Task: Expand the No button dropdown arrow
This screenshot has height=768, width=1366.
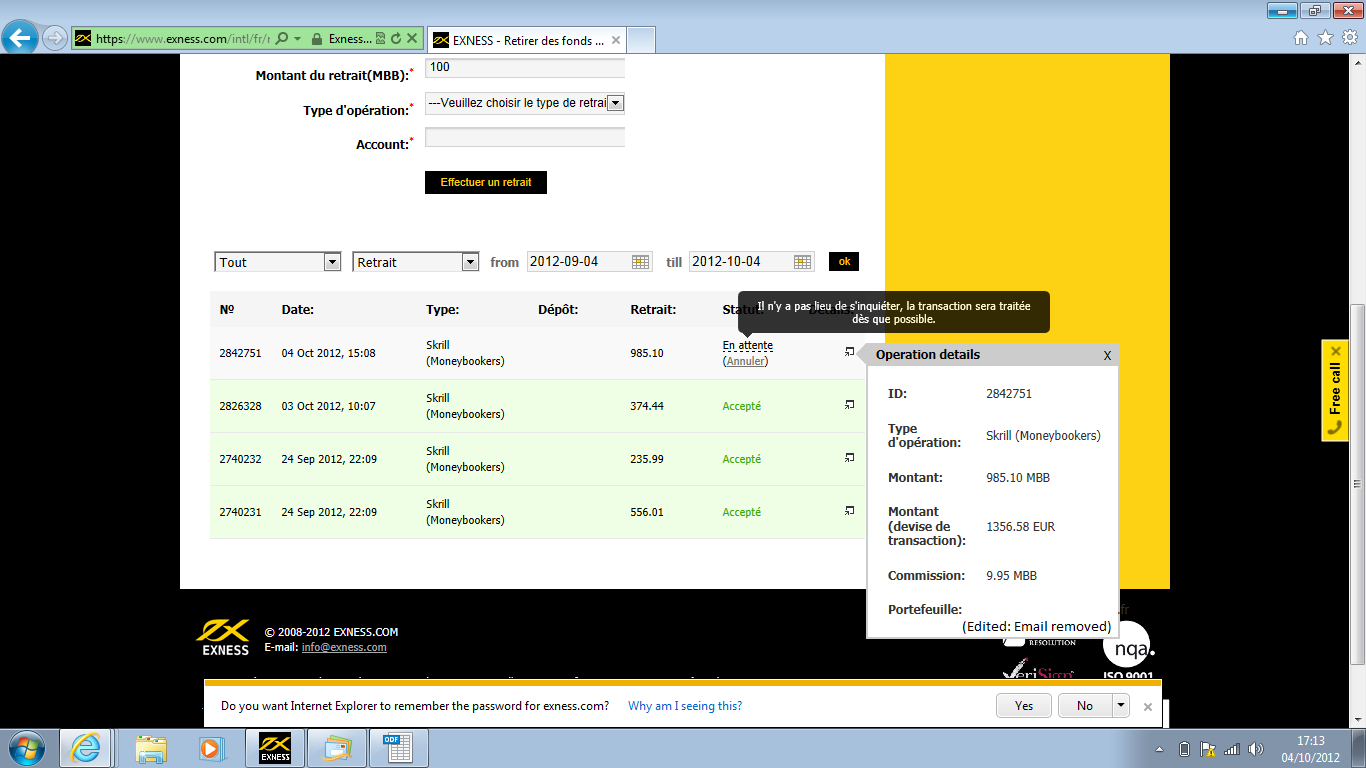Action: tap(1121, 705)
